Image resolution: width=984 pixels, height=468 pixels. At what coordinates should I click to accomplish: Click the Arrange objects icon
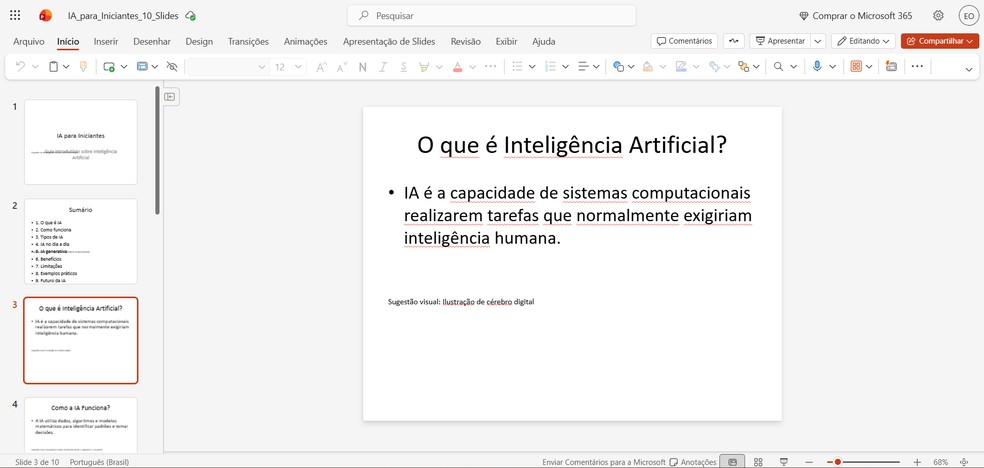[744, 66]
